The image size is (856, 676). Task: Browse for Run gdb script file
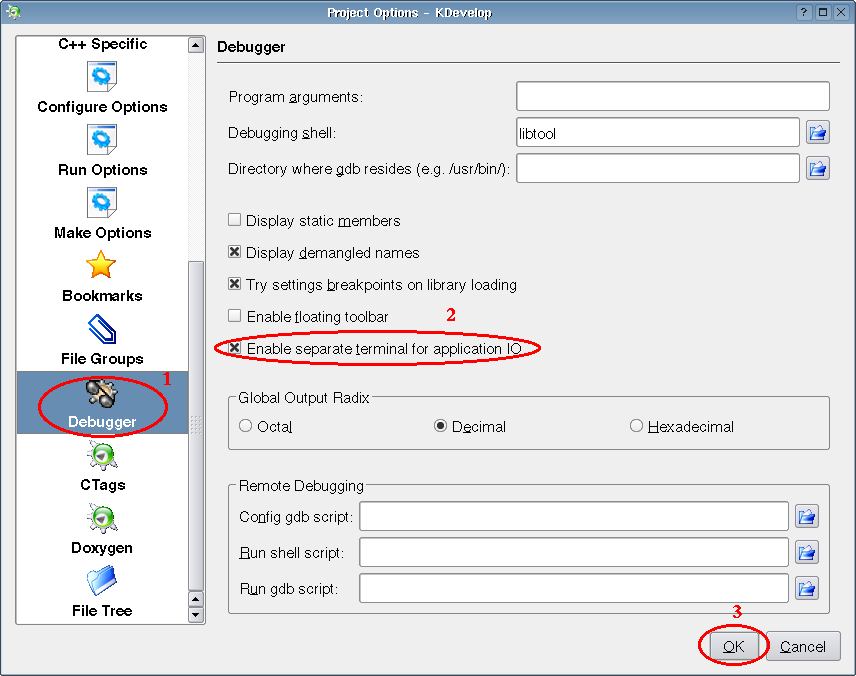click(x=807, y=589)
